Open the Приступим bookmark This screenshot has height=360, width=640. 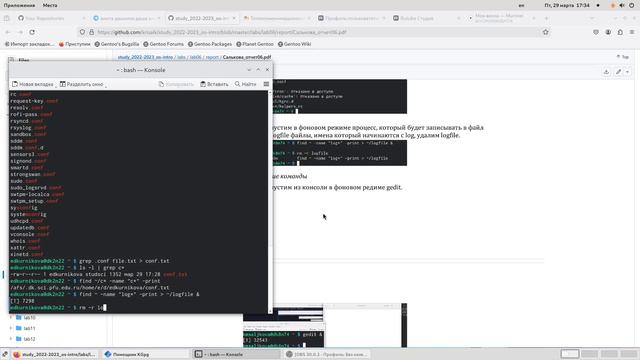tap(74, 44)
